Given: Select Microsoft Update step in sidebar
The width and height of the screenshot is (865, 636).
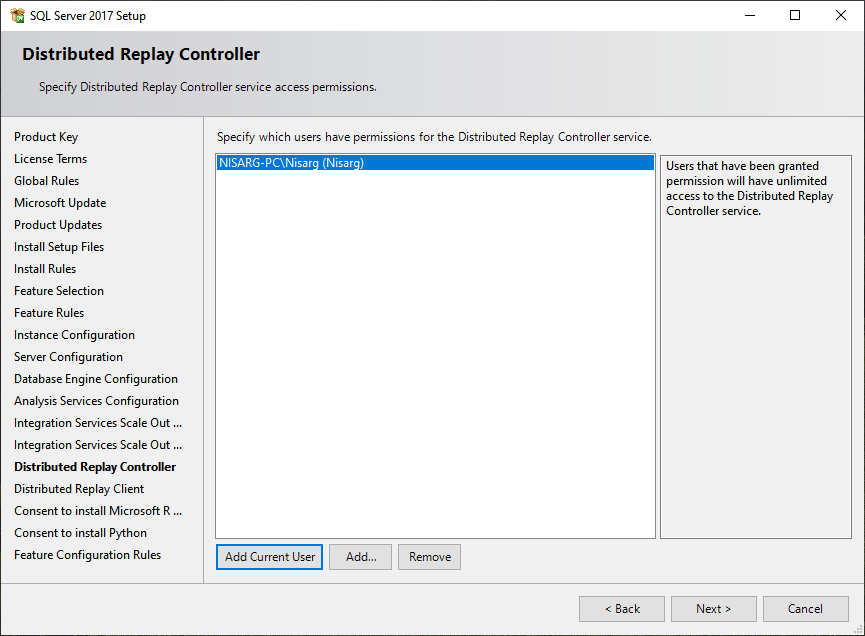Looking at the screenshot, I should click(60, 203).
